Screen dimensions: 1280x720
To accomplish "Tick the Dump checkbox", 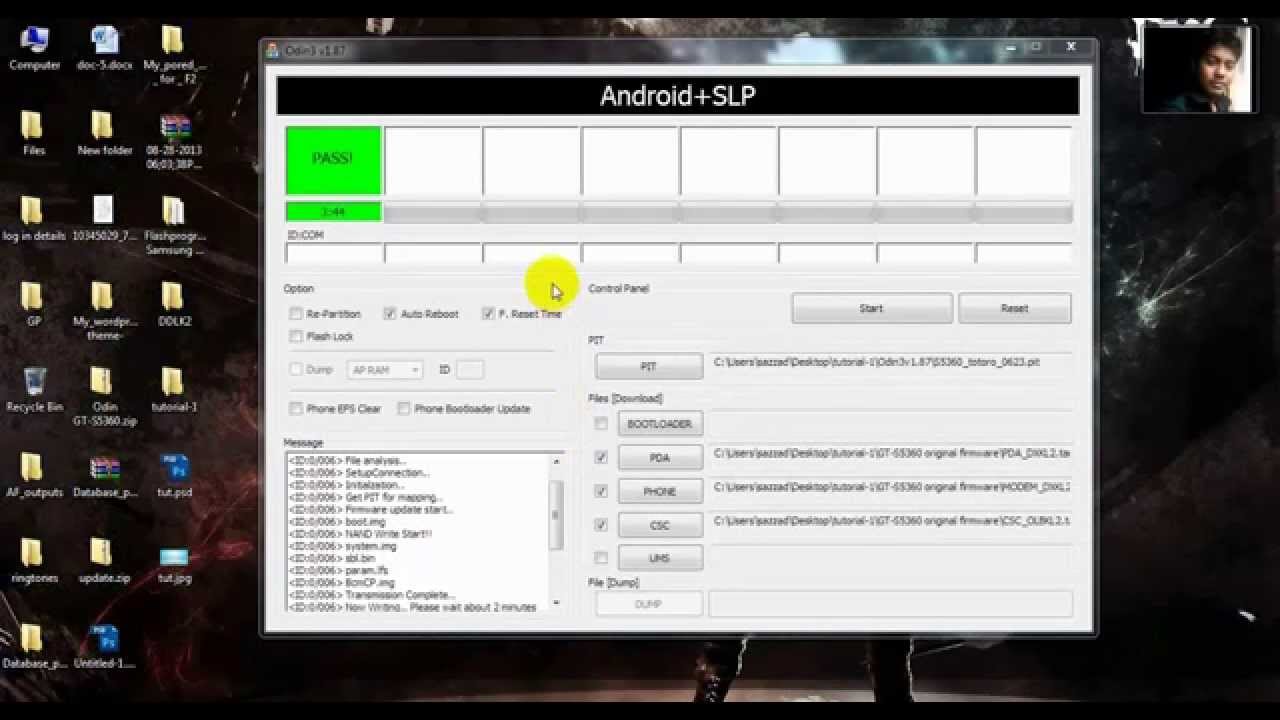I will coord(296,370).
